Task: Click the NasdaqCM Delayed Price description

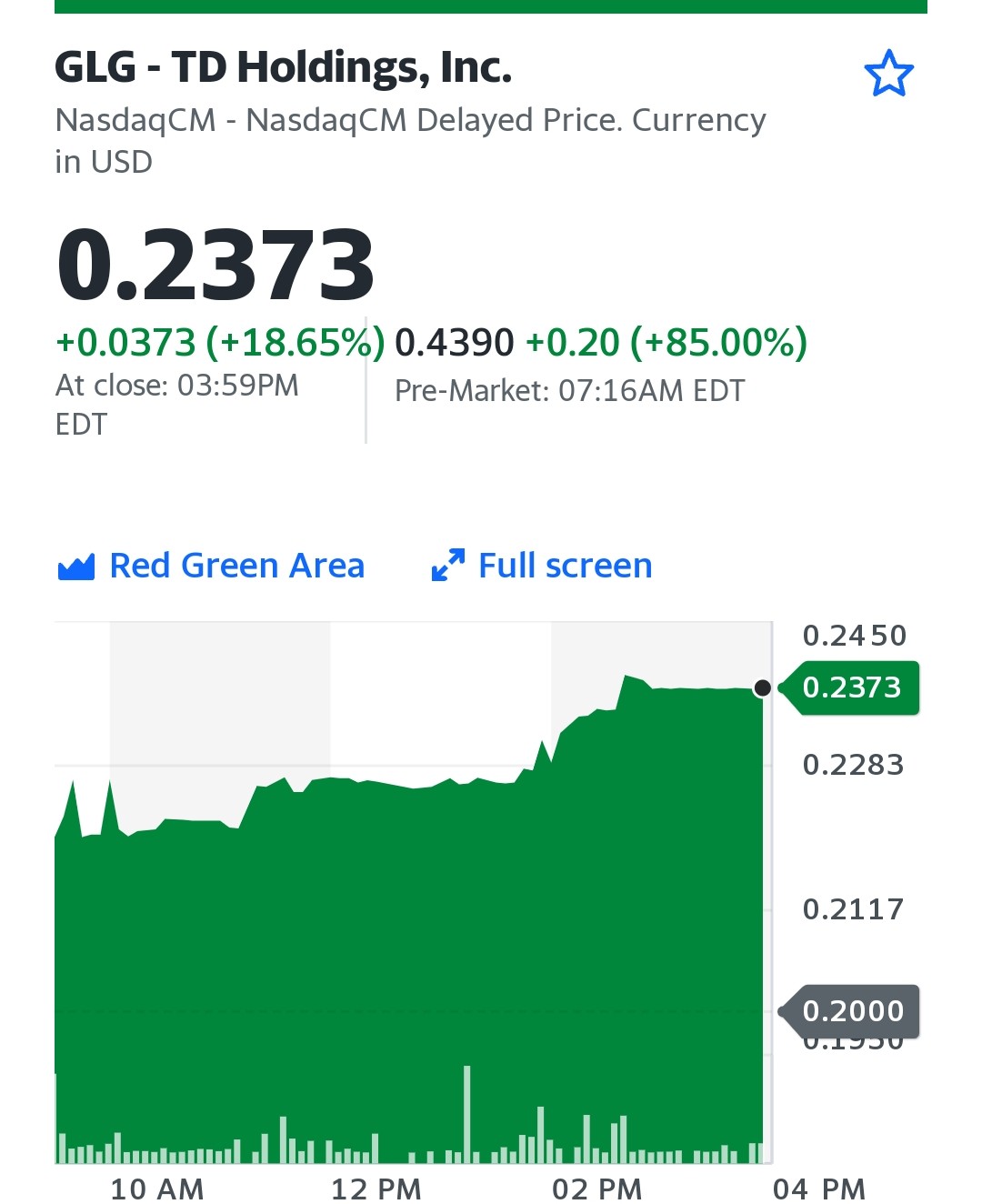Action: point(410,140)
